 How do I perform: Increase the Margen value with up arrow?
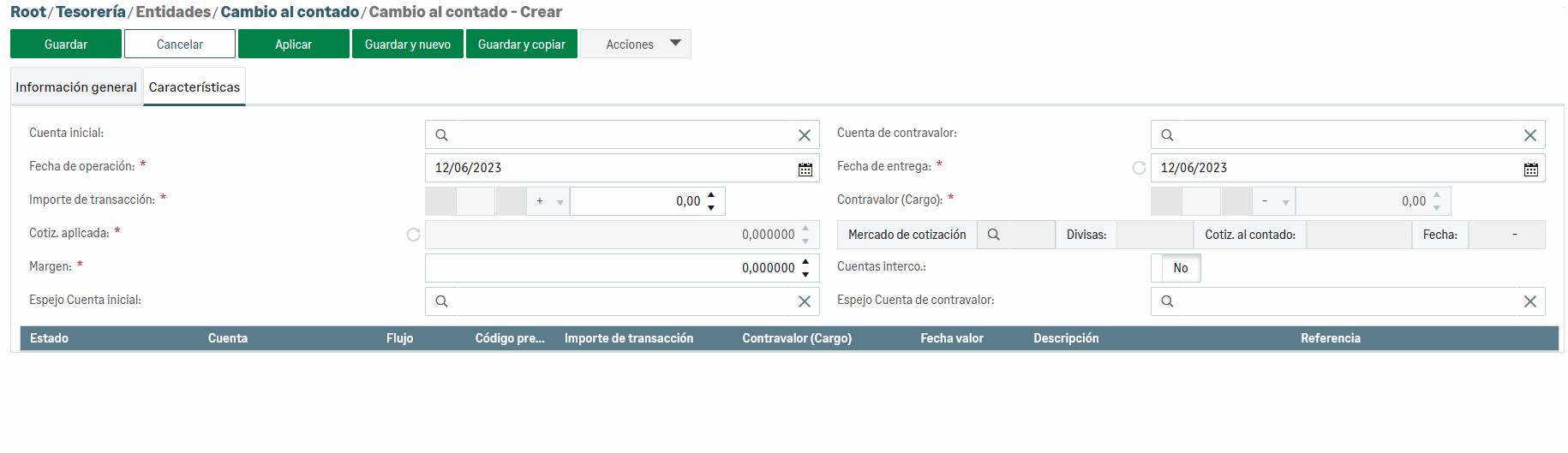tap(805, 262)
